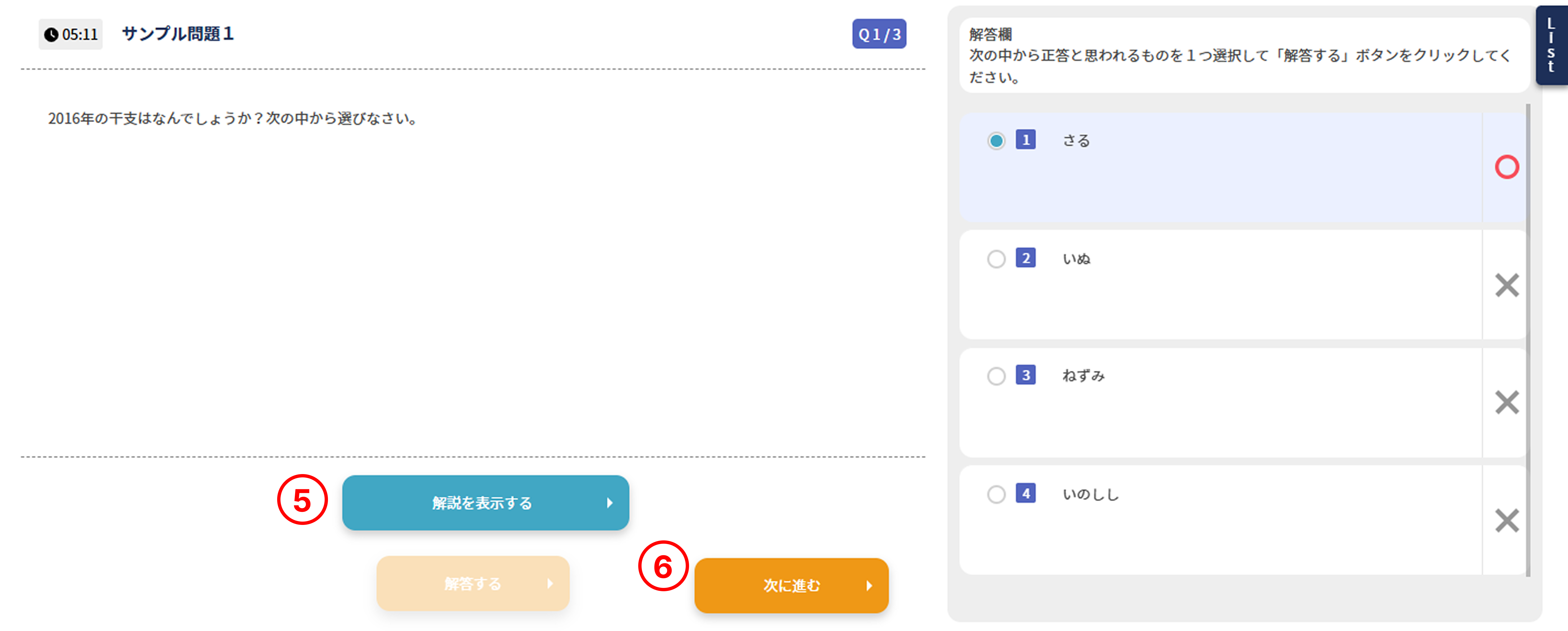Click the faded 解答する button

pyautogui.click(x=473, y=583)
